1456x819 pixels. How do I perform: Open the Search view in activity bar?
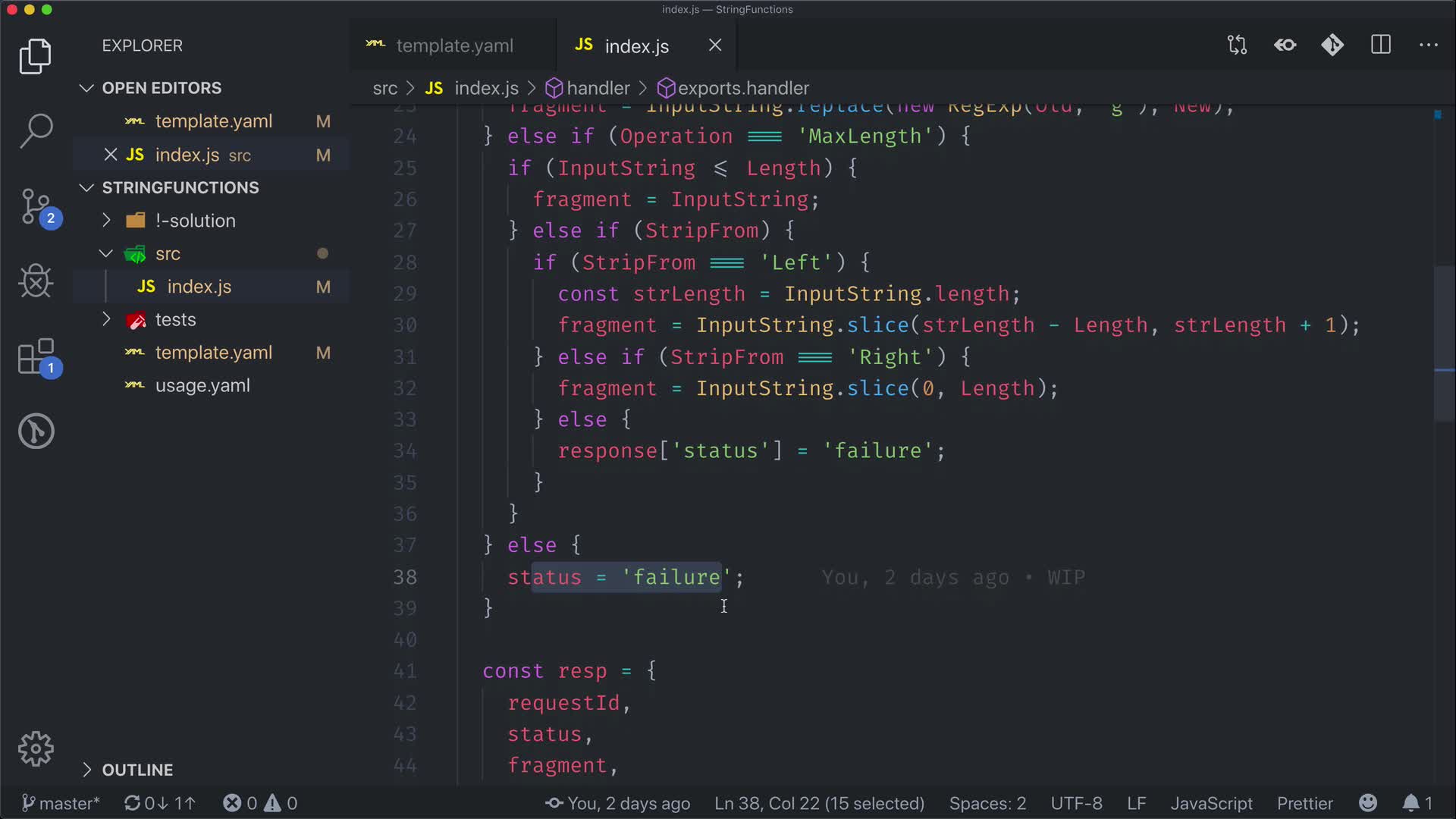pos(36,130)
